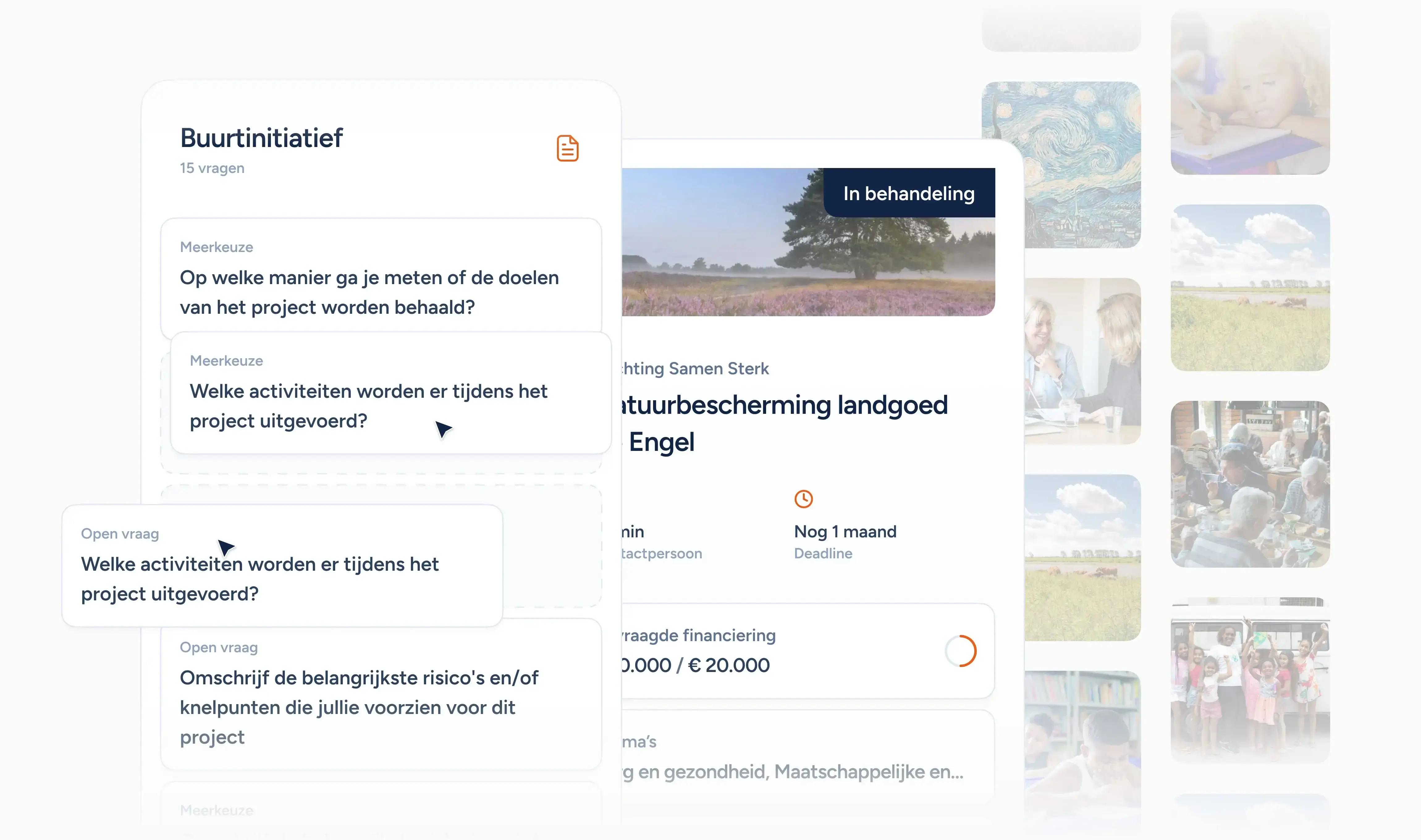This screenshot has height=840, width=1421.
Task: Open the question about measuring project goals
Action: (381, 277)
